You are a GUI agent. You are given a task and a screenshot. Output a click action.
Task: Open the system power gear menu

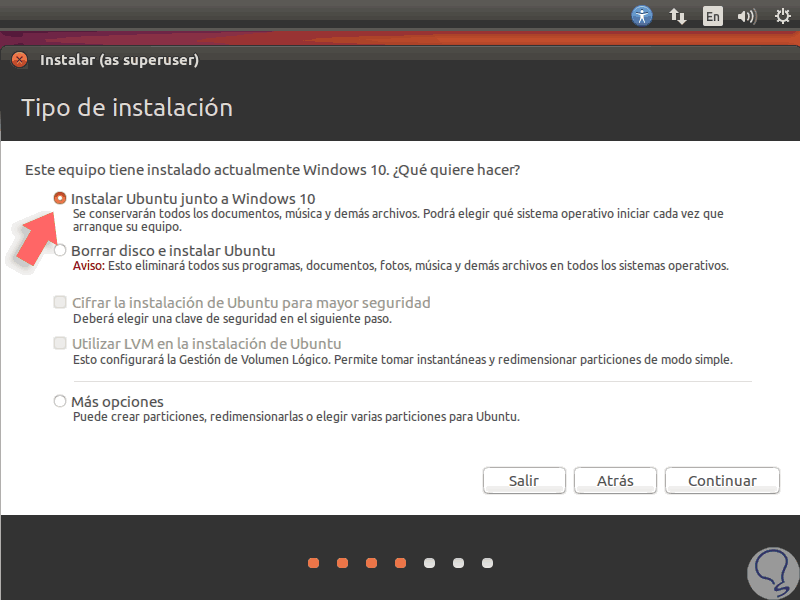783,16
